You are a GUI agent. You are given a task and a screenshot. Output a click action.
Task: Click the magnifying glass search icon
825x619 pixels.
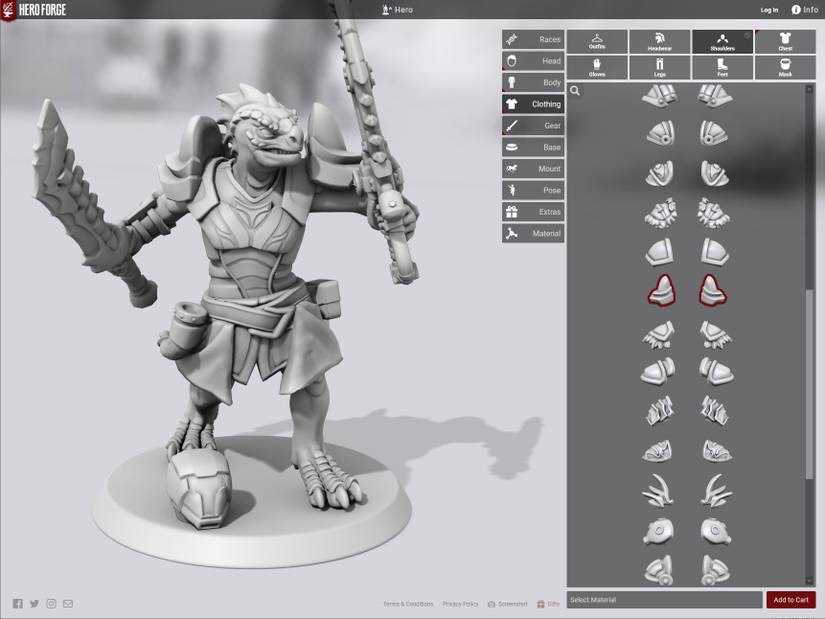(x=575, y=91)
